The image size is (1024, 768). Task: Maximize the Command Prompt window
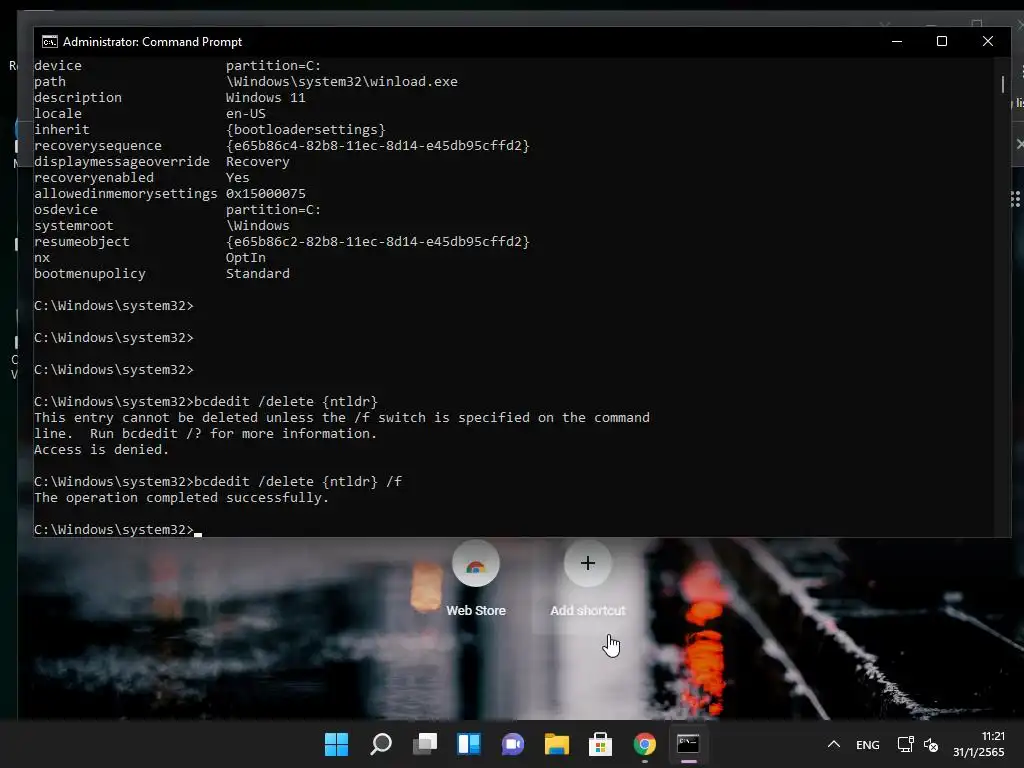tap(942, 41)
